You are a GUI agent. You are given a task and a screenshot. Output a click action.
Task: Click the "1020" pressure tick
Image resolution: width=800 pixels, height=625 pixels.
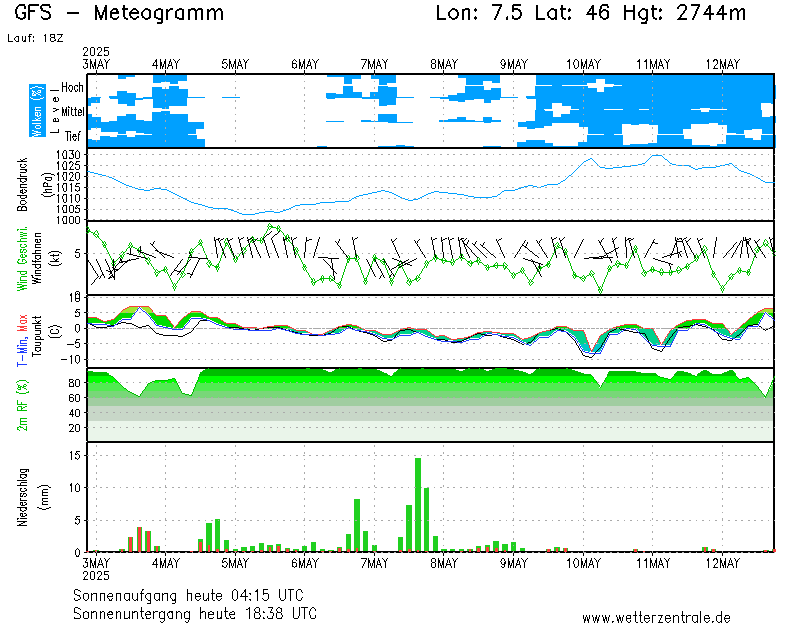[x=68, y=177]
